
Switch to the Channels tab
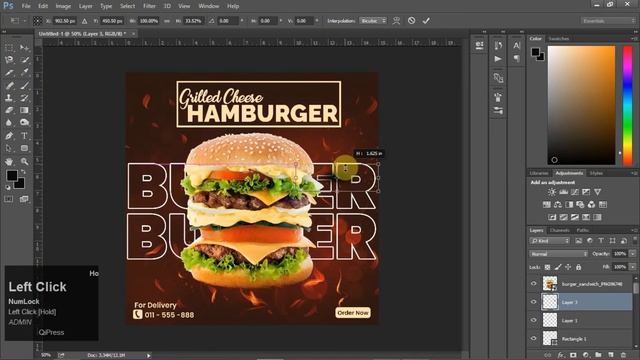coord(560,230)
